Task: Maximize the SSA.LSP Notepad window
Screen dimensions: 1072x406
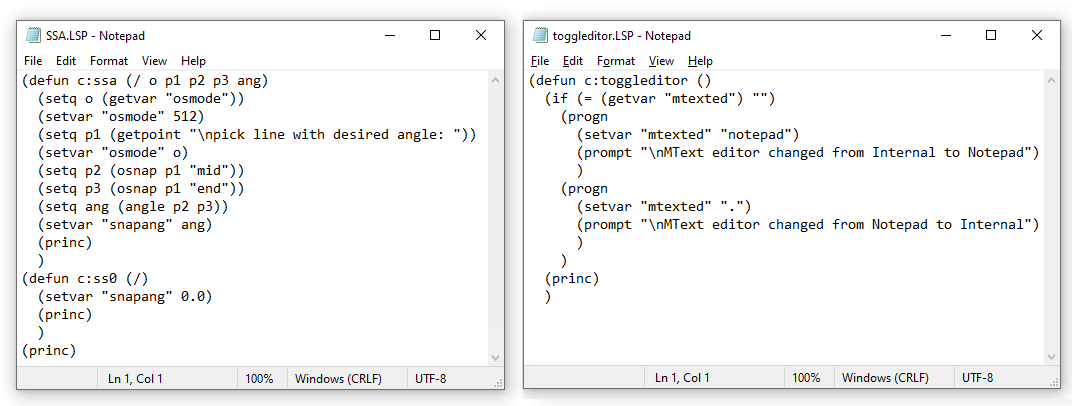Action: (435, 35)
